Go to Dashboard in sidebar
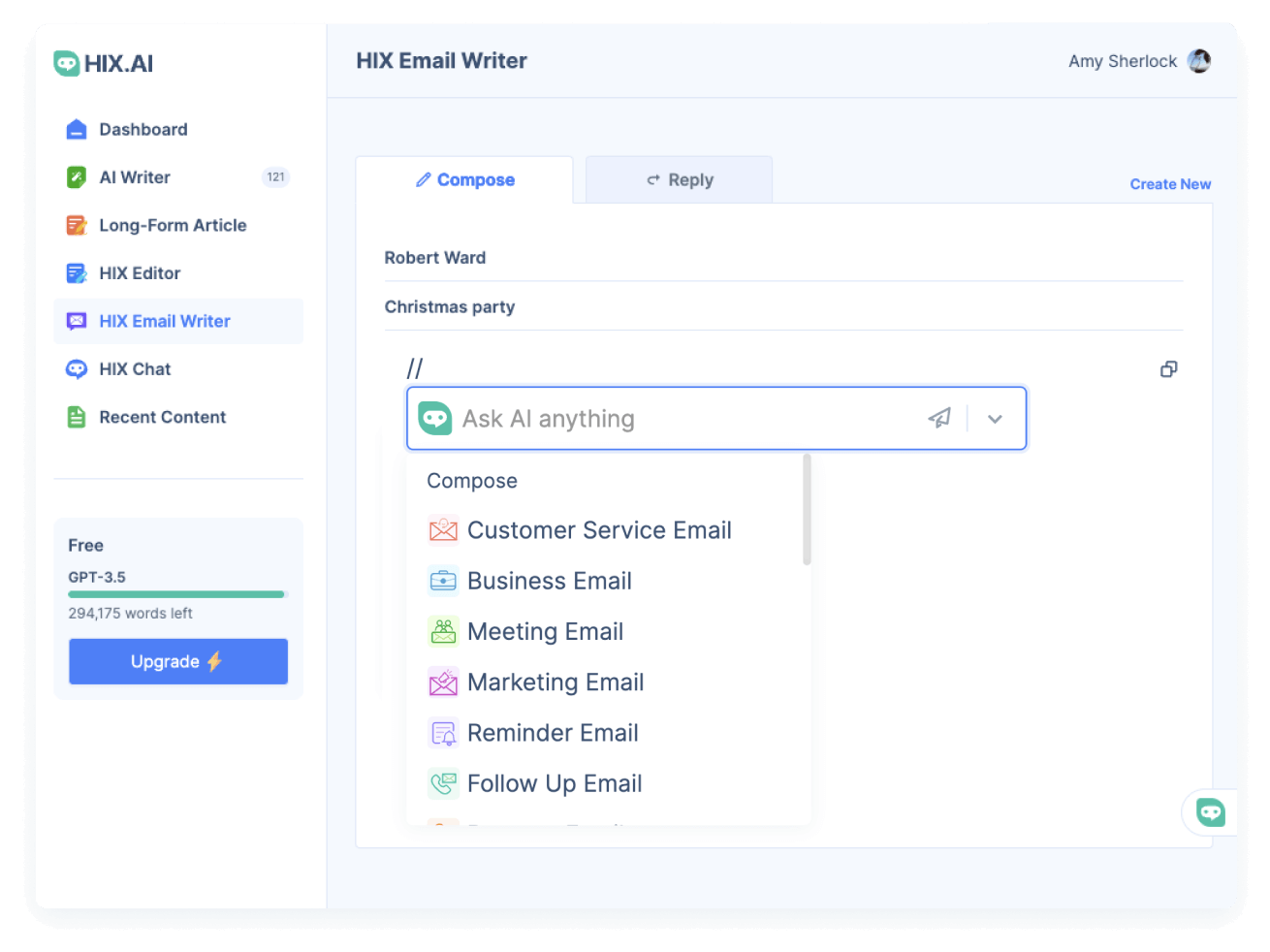Viewport: 1270px width, 952px height. pos(178,129)
